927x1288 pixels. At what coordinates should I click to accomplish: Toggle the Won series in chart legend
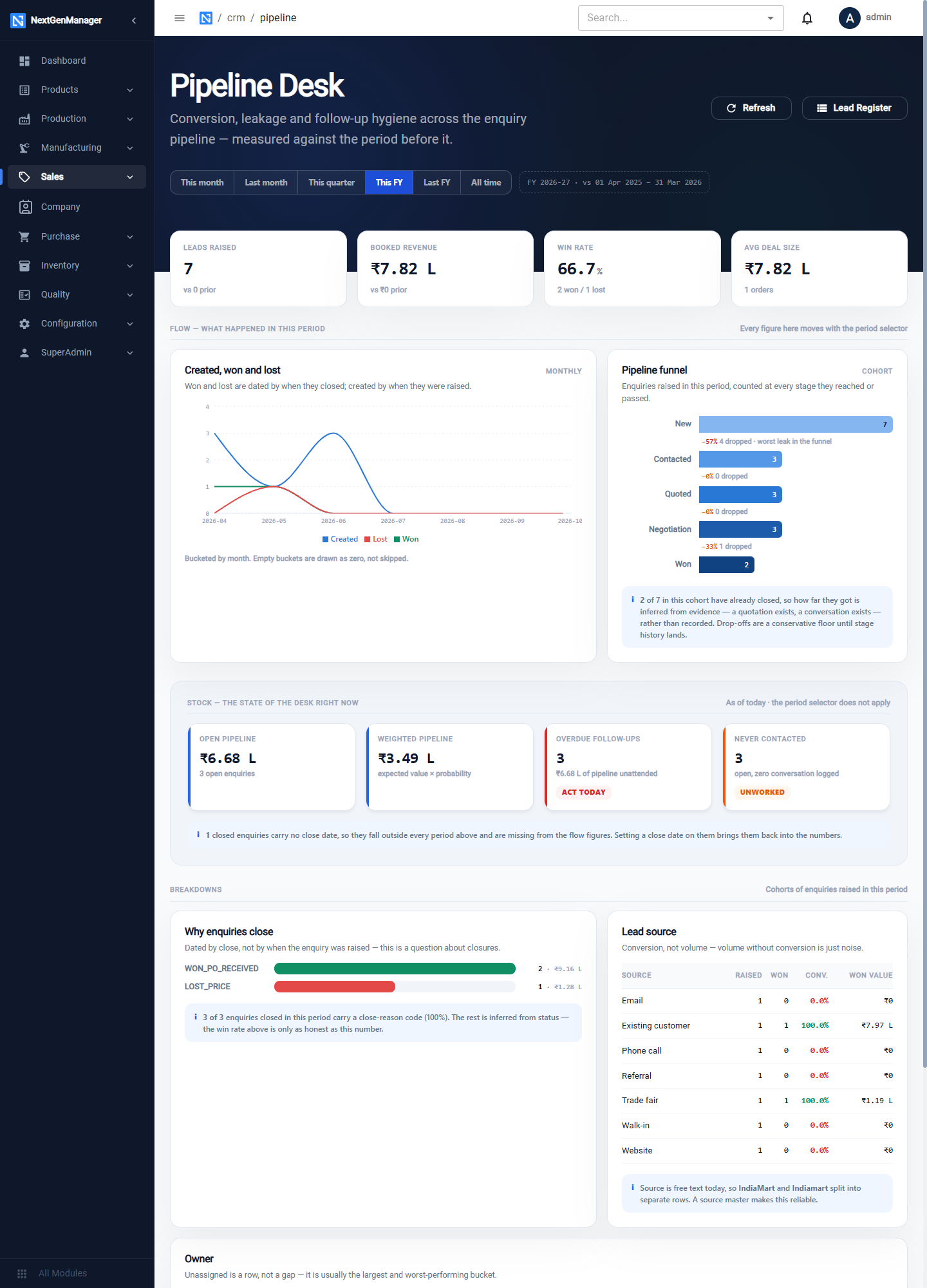tap(406, 539)
